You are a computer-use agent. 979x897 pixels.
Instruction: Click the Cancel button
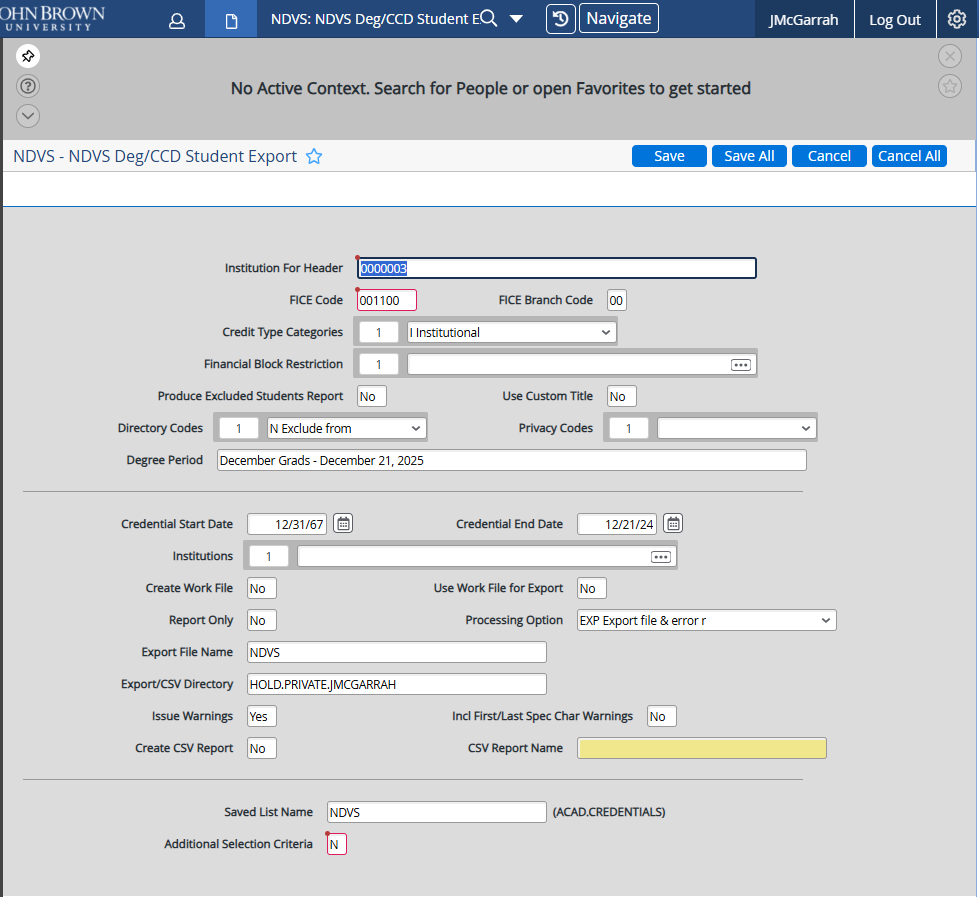tap(829, 156)
